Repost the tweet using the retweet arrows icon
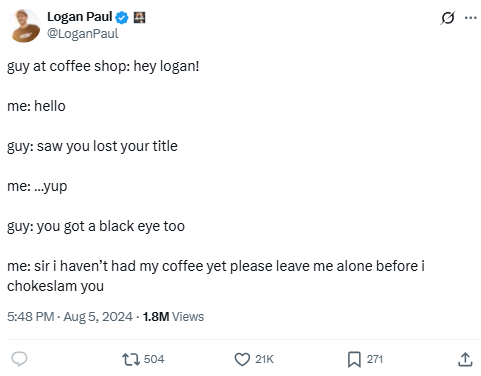Screen dimensions: 481x376 131,359
